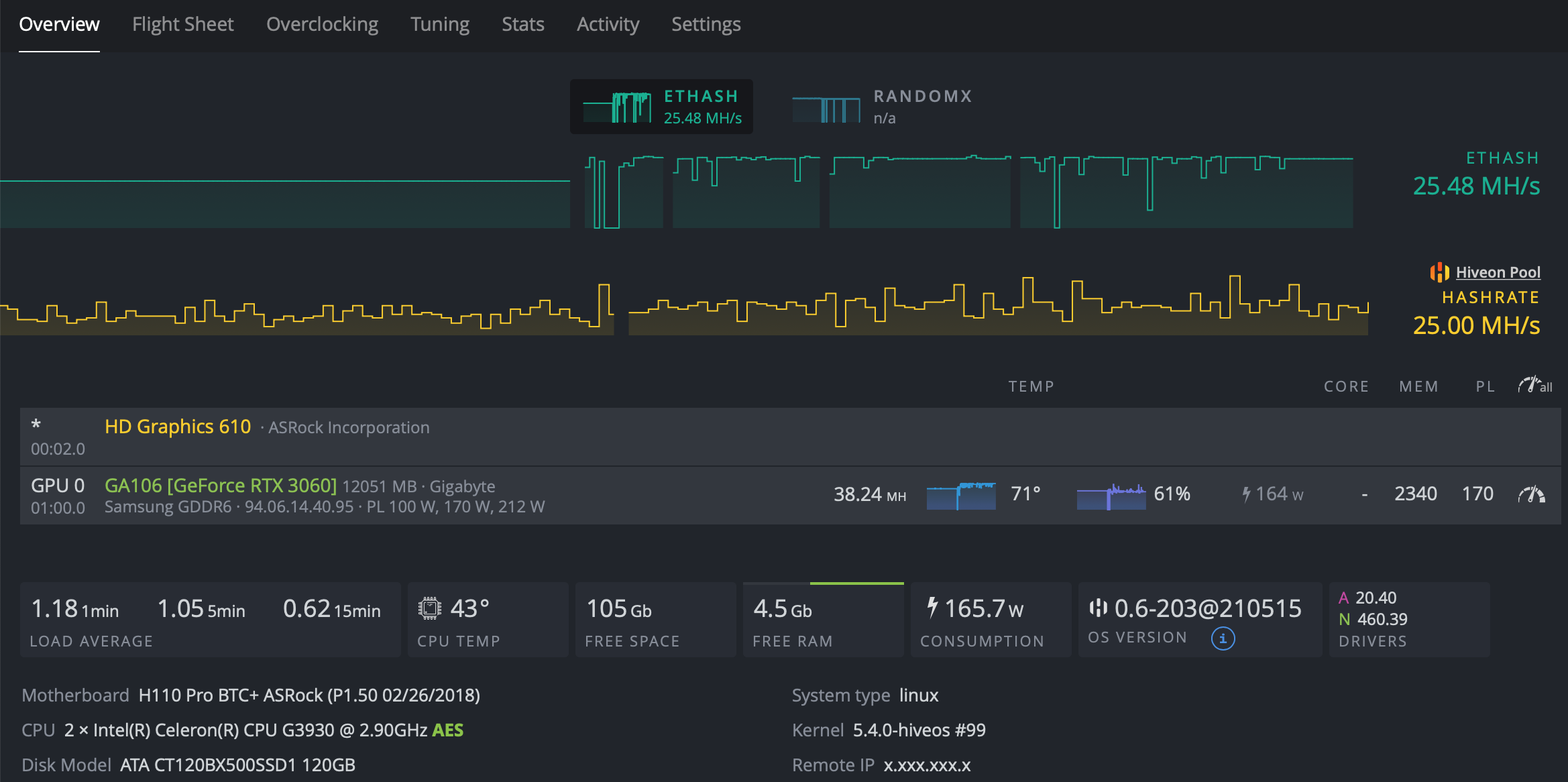Click the ETHASH hashrate history graph
The width and height of the screenshot is (1568, 782).
click(677, 192)
